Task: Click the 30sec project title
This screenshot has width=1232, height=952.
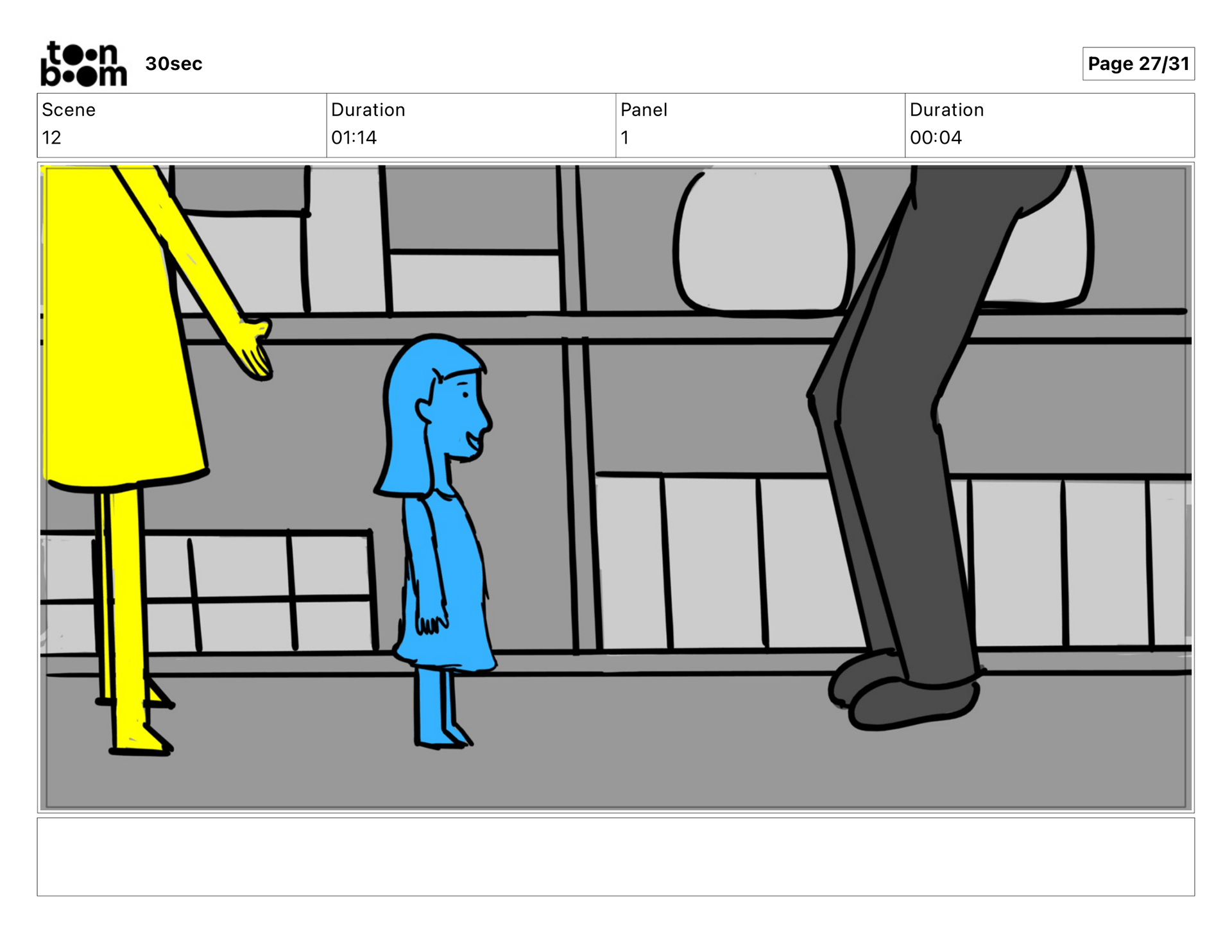Action: (x=173, y=64)
